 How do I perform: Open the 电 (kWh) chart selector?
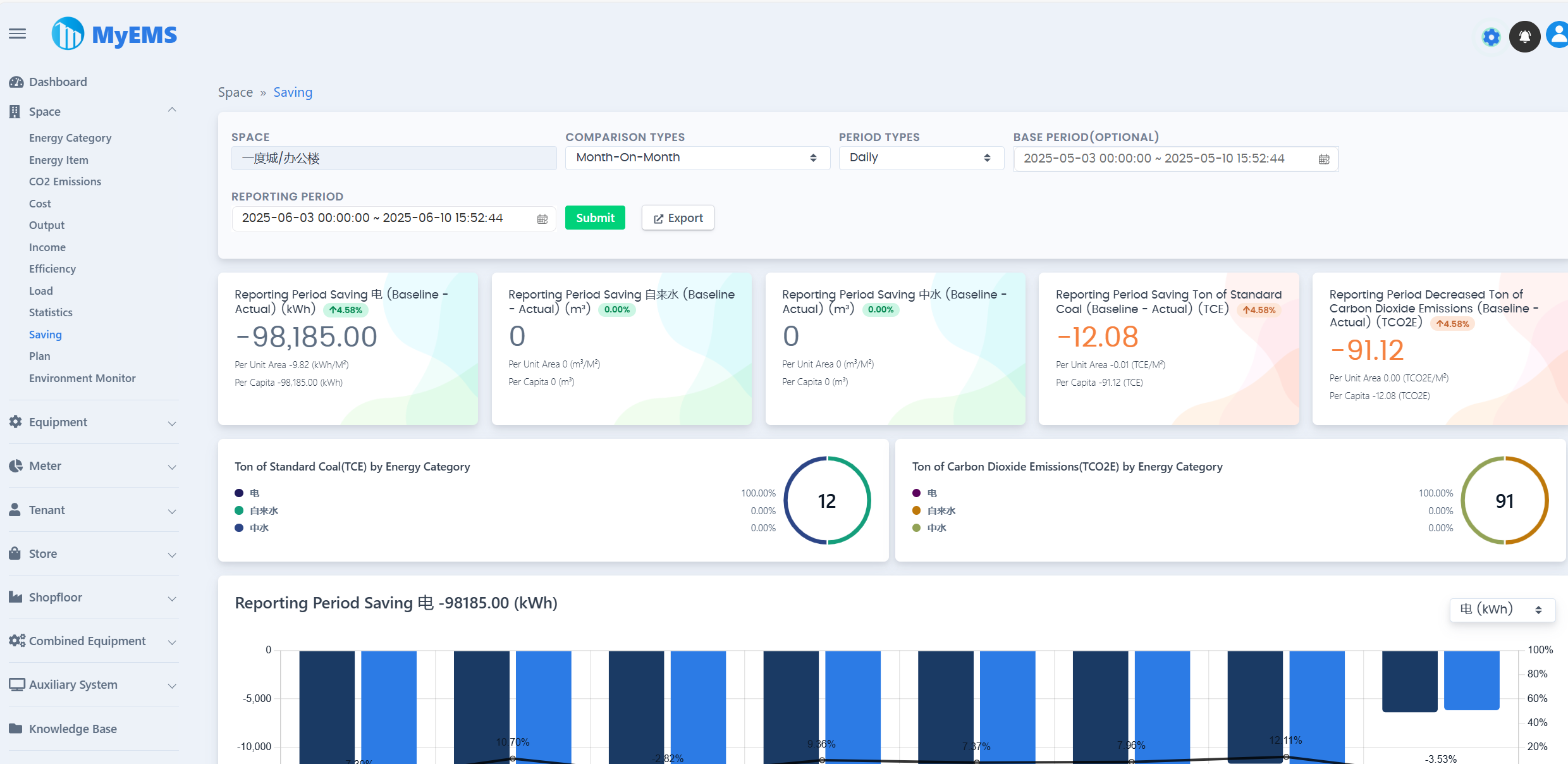(x=1502, y=610)
